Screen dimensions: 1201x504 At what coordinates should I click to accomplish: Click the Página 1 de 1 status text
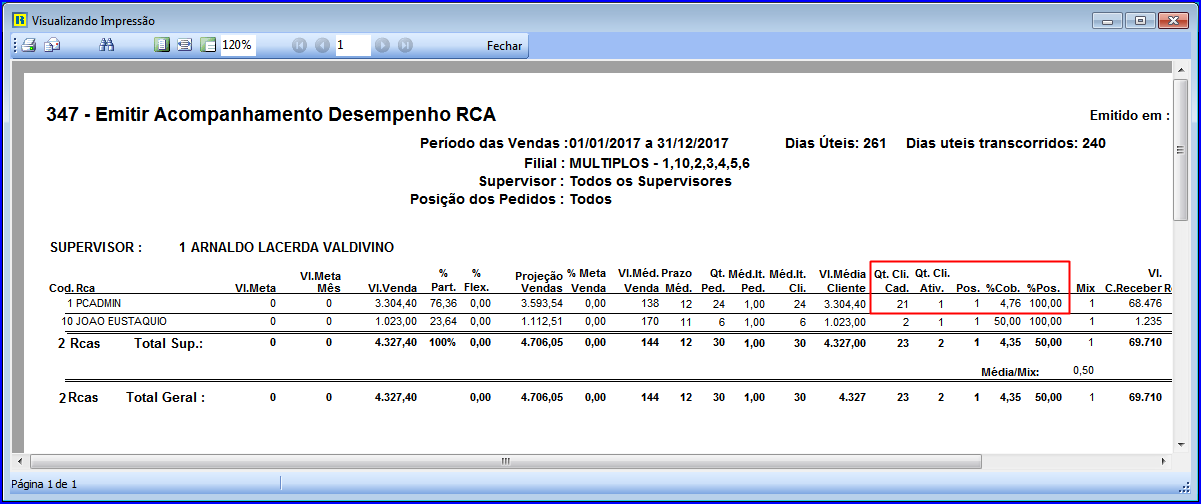(x=44, y=484)
